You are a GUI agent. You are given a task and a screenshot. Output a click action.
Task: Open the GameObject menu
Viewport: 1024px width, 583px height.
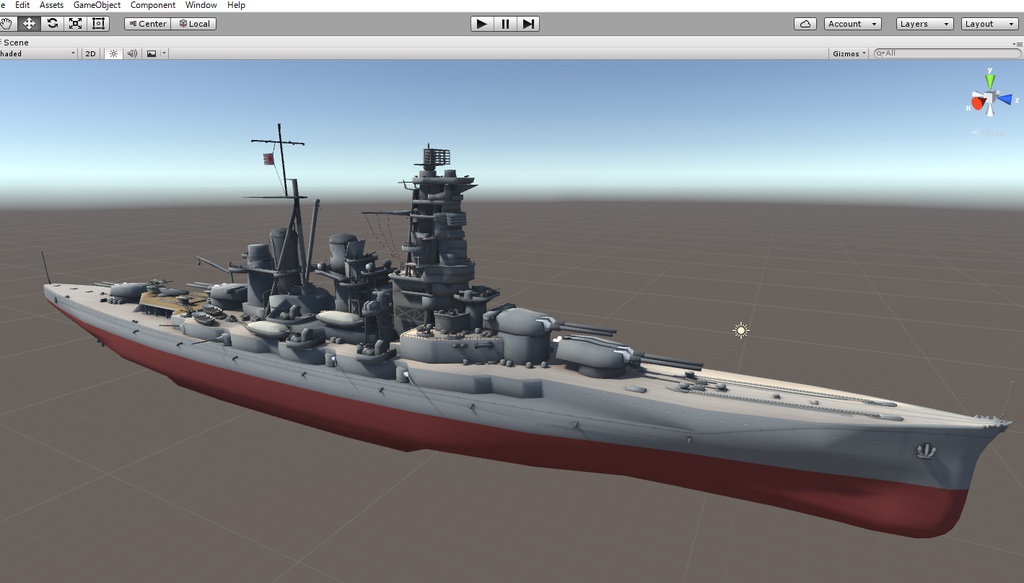click(x=95, y=5)
